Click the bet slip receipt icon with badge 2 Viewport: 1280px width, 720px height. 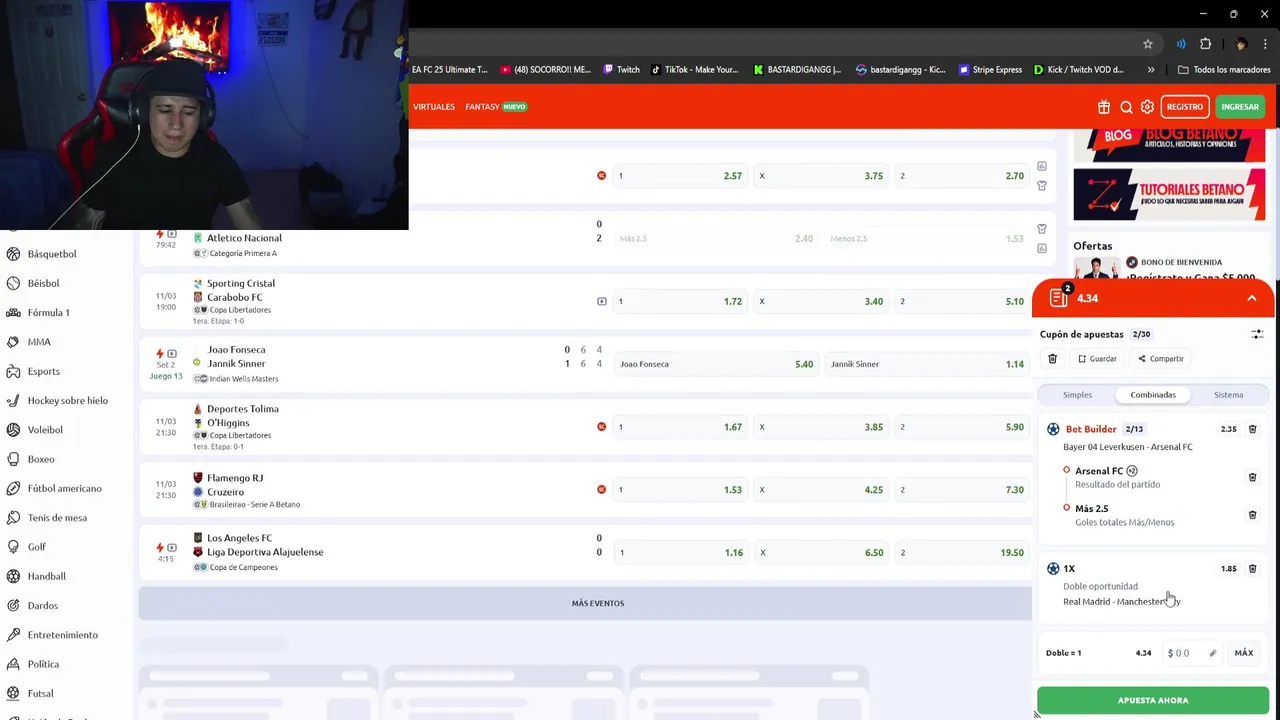pos(1059,297)
